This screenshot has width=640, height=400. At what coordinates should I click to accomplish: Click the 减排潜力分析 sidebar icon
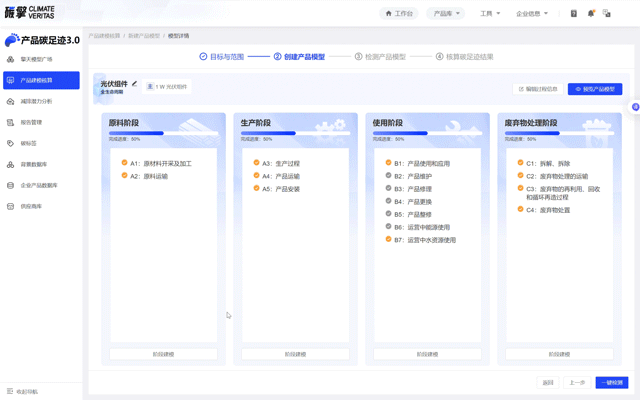(x=11, y=101)
